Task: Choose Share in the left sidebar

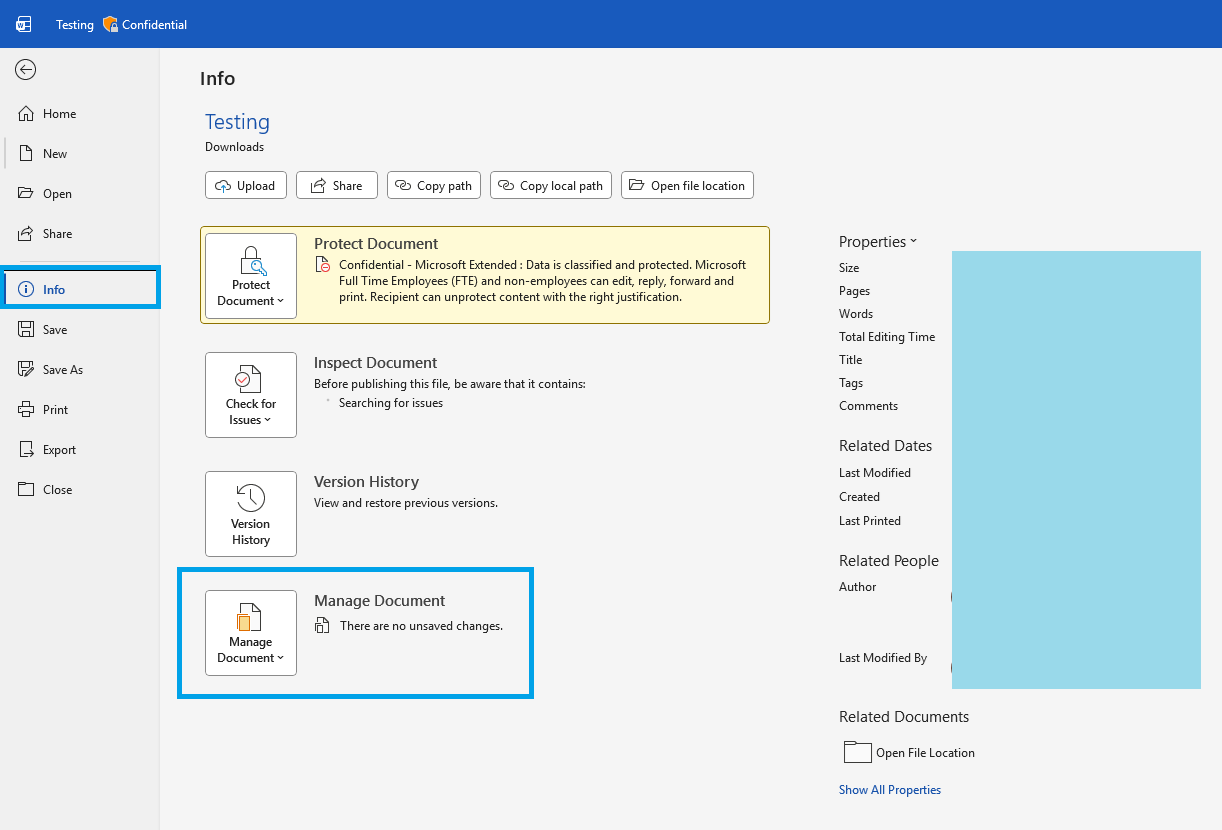Action: (x=80, y=234)
